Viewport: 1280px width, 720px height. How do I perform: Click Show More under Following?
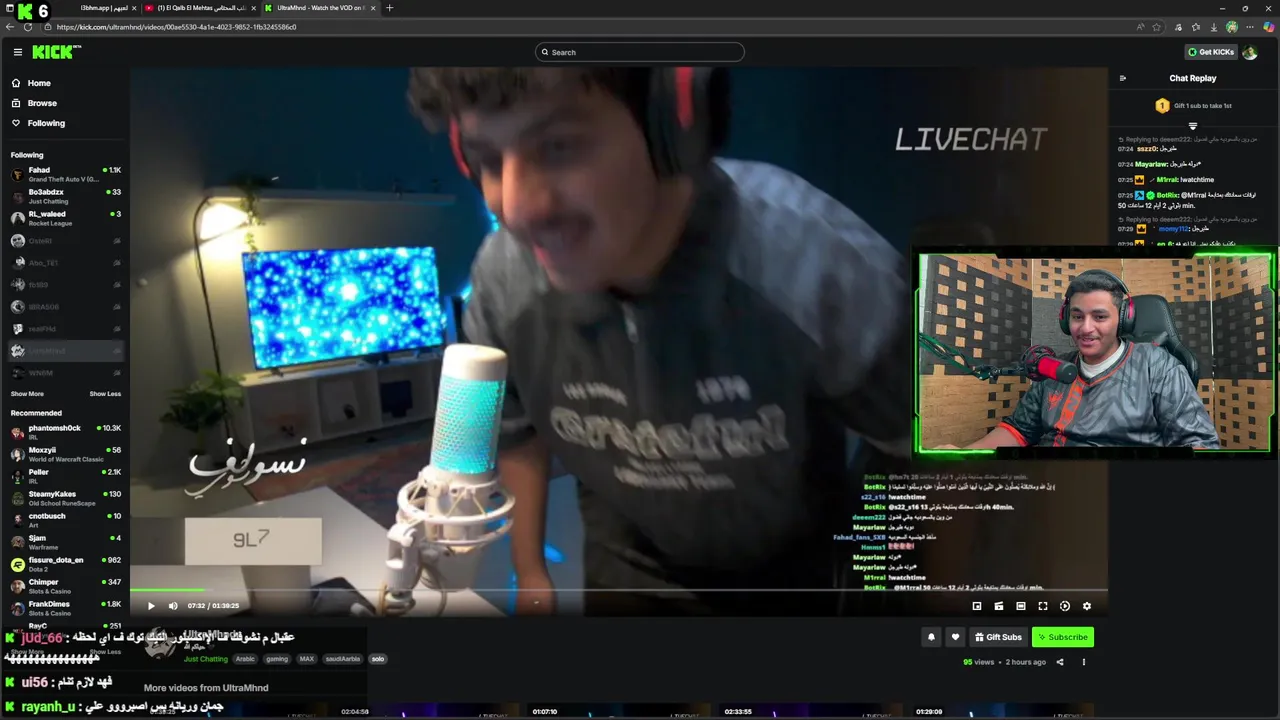[27, 394]
